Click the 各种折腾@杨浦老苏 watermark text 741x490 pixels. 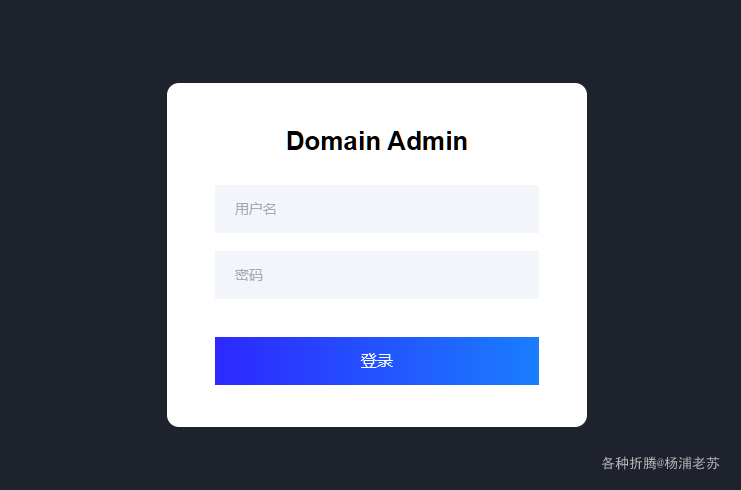coord(660,463)
